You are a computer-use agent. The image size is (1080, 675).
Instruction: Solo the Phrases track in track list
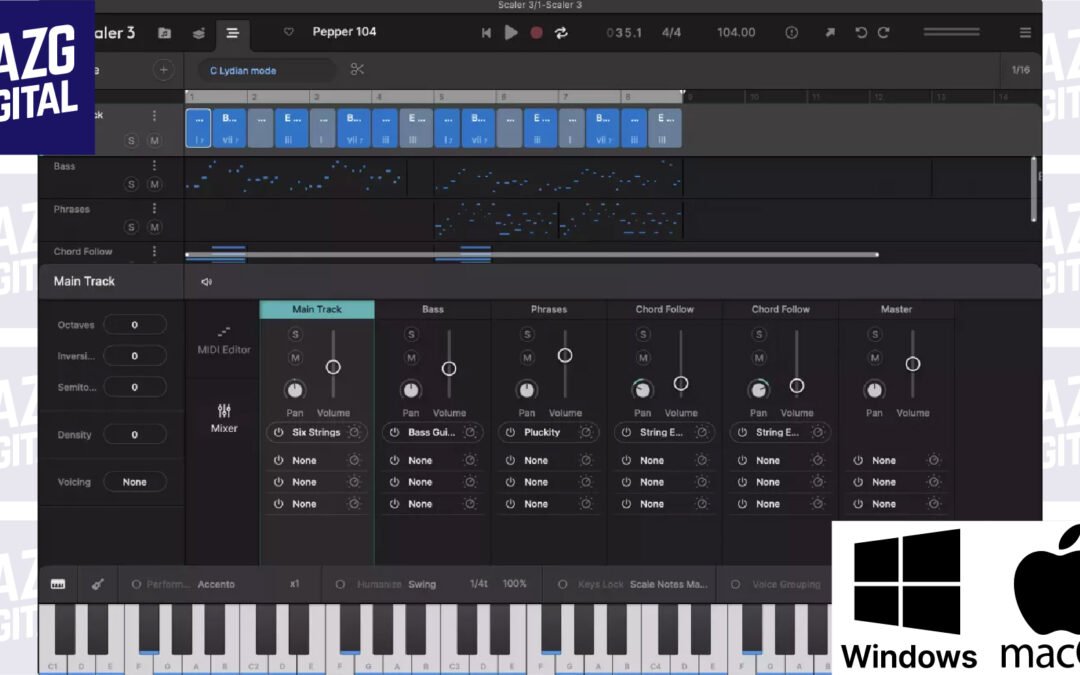click(x=131, y=227)
